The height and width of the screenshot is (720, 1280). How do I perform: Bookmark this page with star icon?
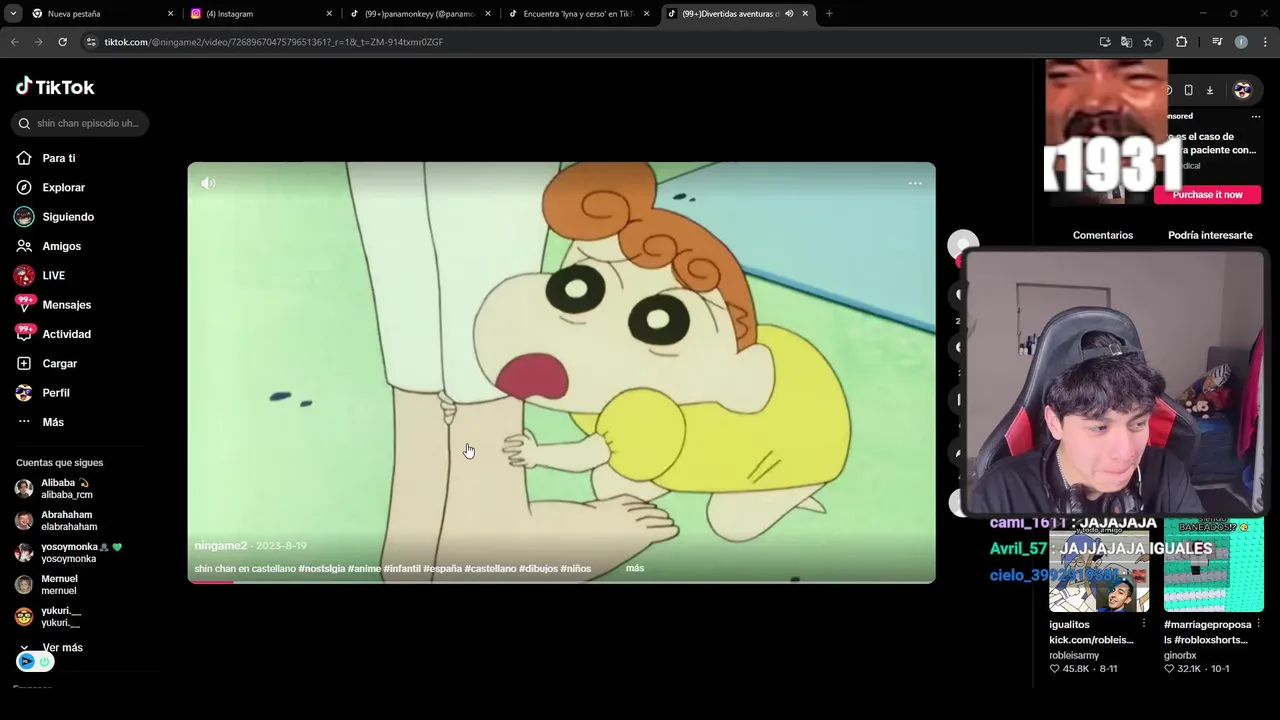pyautogui.click(x=1148, y=42)
